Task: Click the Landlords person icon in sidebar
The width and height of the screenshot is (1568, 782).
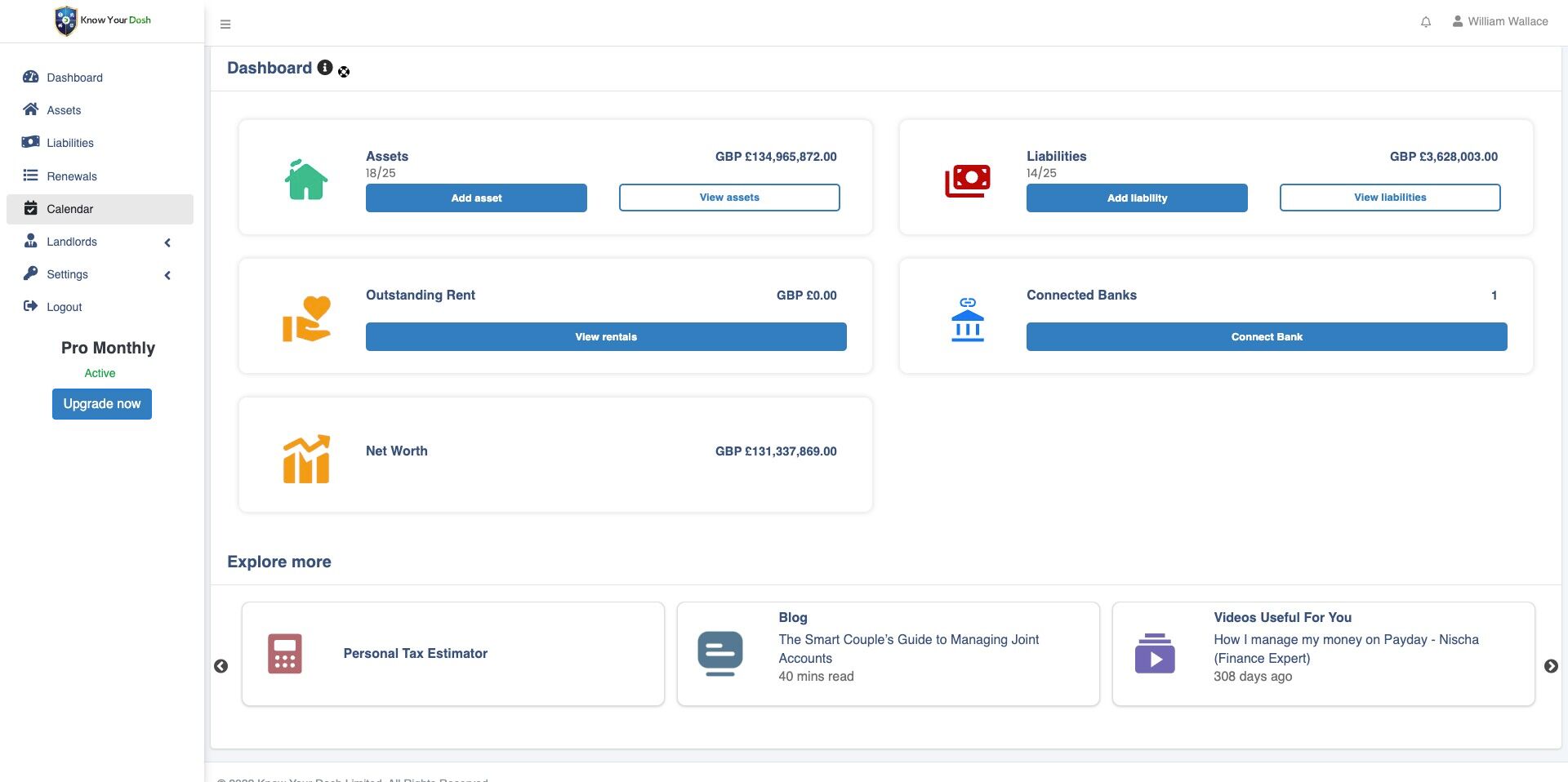Action: click(x=31, y=241)
